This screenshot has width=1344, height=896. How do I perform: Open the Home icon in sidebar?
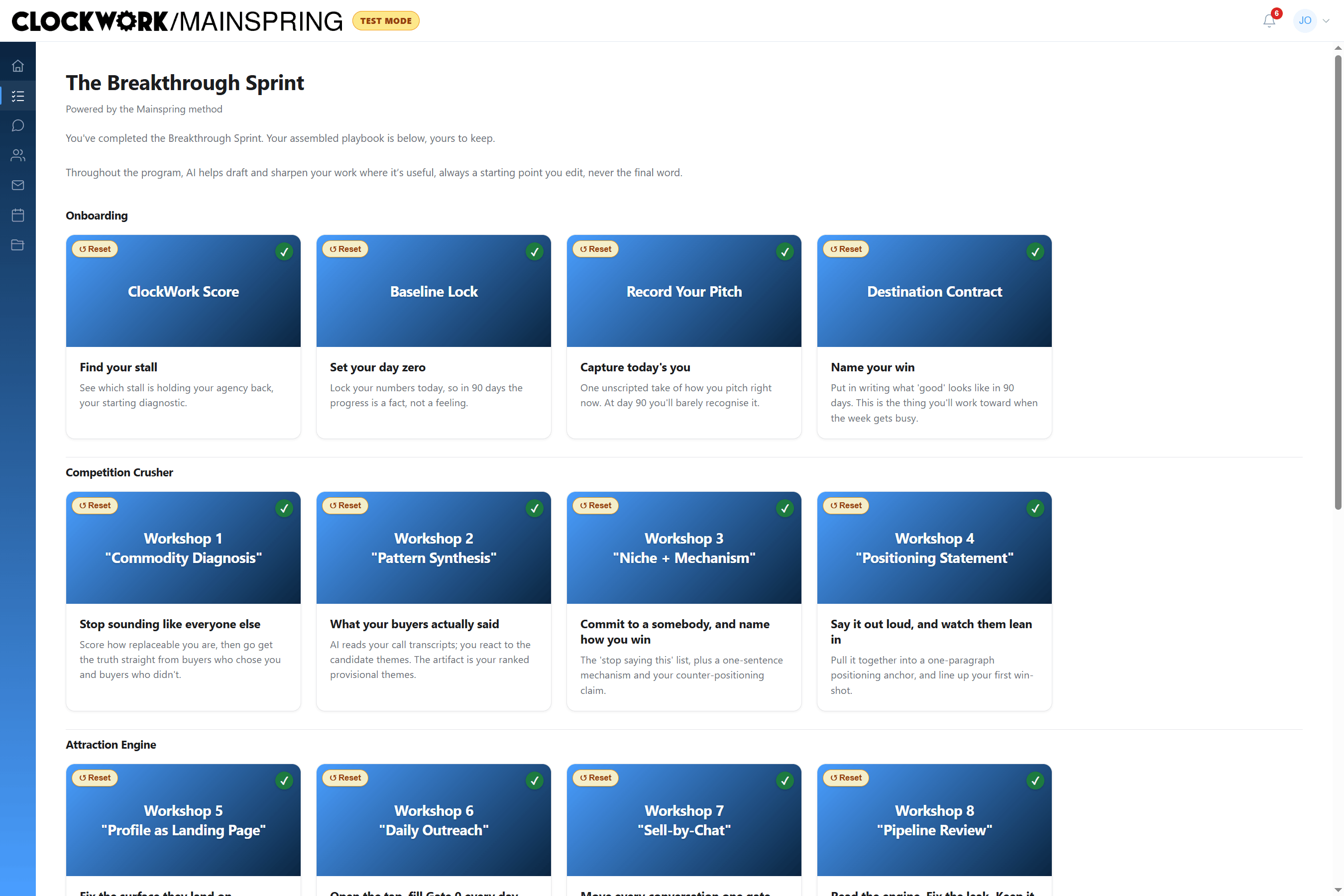[x=18, y=66]
